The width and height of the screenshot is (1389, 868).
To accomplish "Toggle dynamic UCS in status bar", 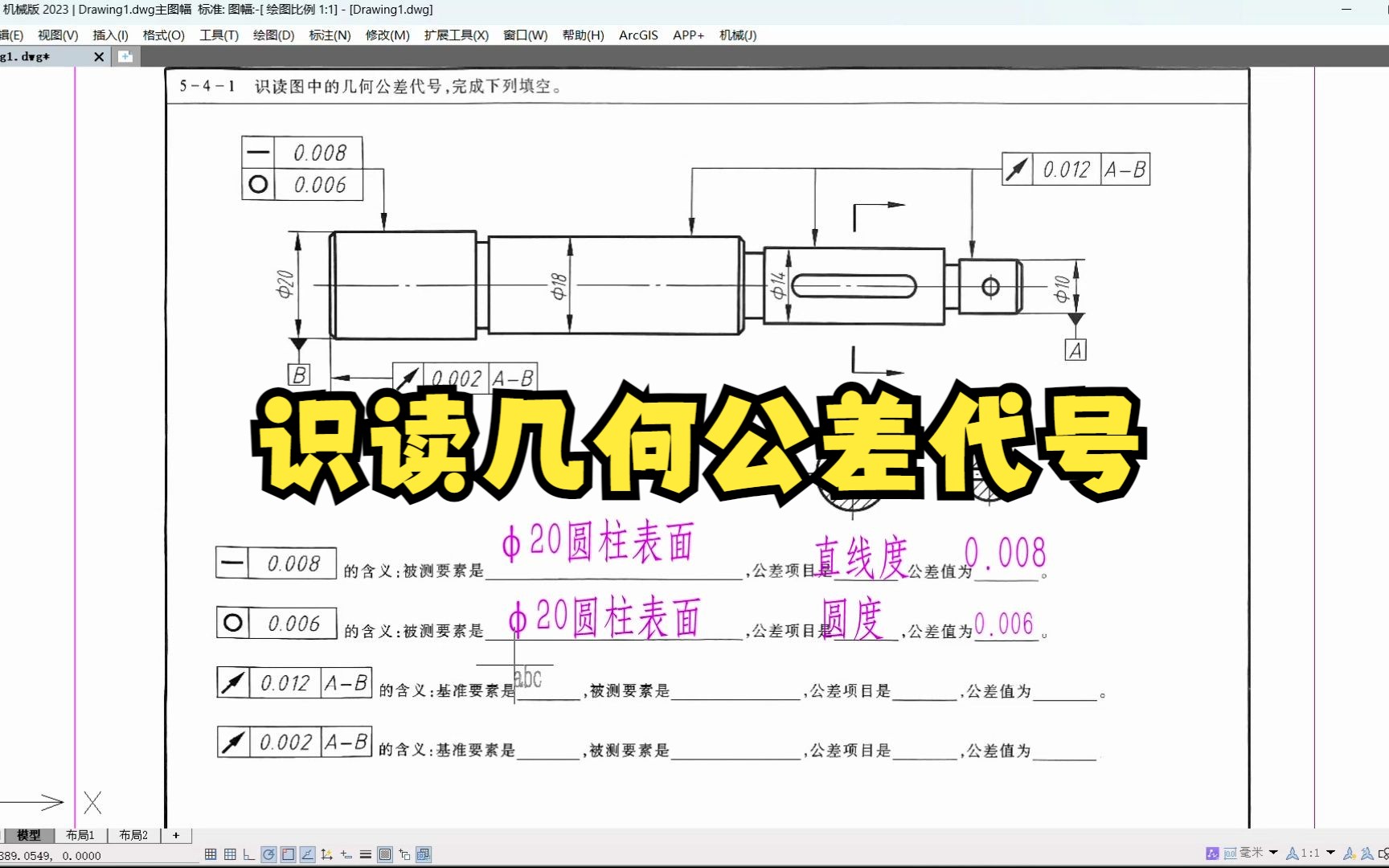I will point(326,854).
